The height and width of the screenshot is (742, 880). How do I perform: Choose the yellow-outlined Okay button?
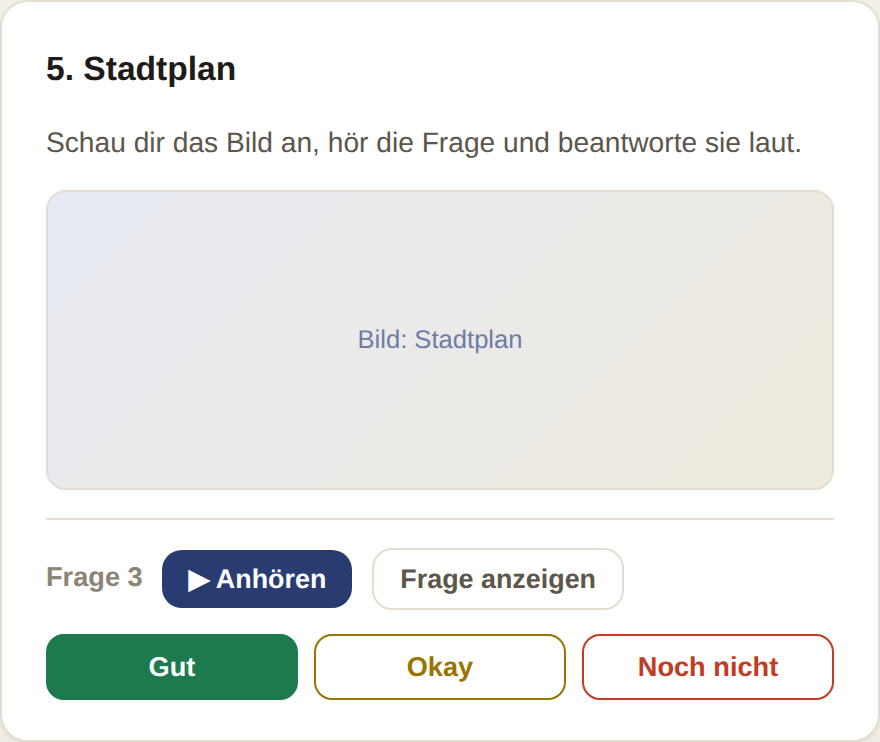[x=440, y=667]
